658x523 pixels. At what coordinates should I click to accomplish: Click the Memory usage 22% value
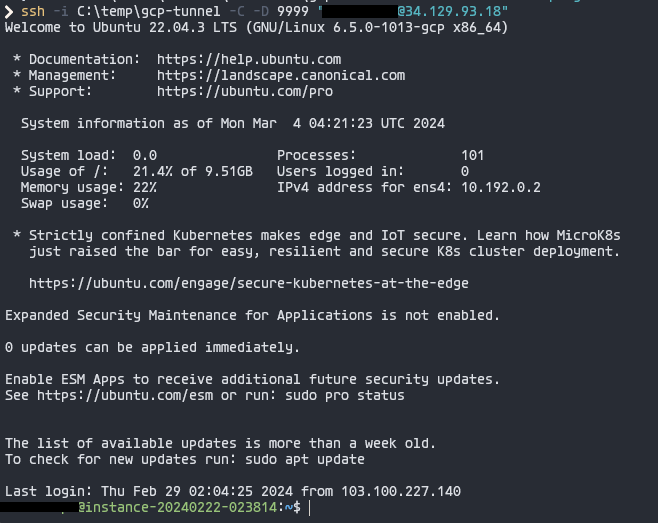145,187
